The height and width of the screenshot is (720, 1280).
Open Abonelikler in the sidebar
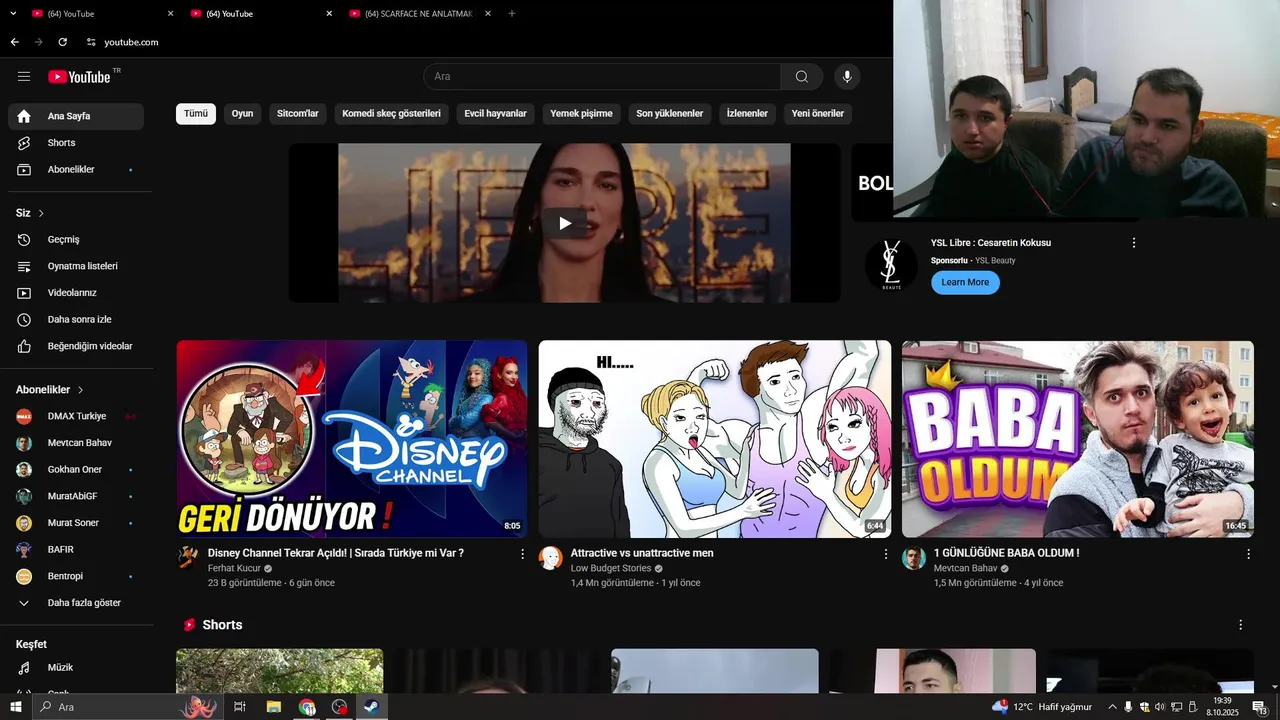point(76,170)
